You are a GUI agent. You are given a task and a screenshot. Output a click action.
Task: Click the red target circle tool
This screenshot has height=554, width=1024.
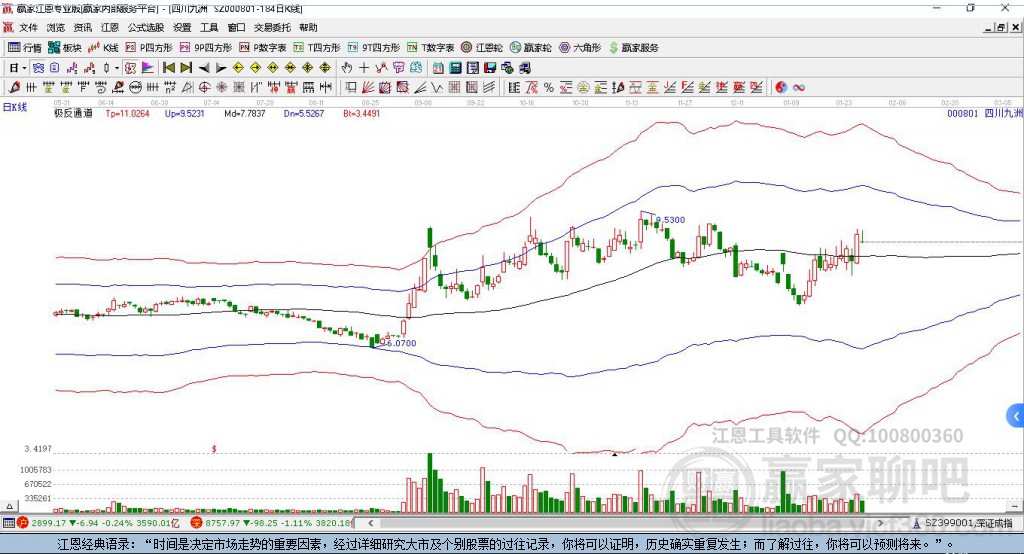pyautogui.click(x=204, y=88)
